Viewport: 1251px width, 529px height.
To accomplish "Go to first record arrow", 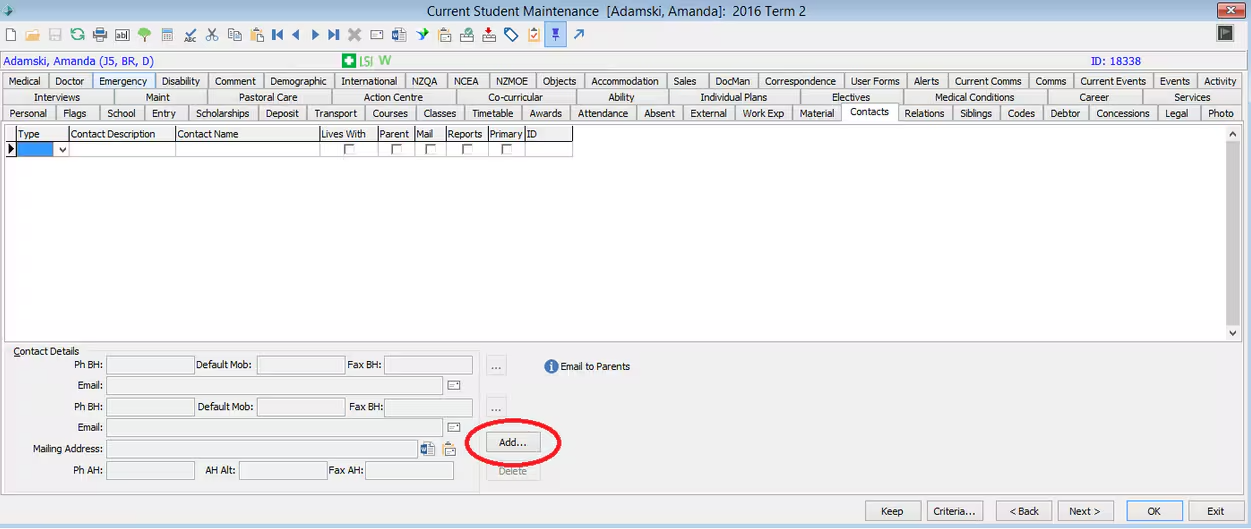I will tap(278, 35).
